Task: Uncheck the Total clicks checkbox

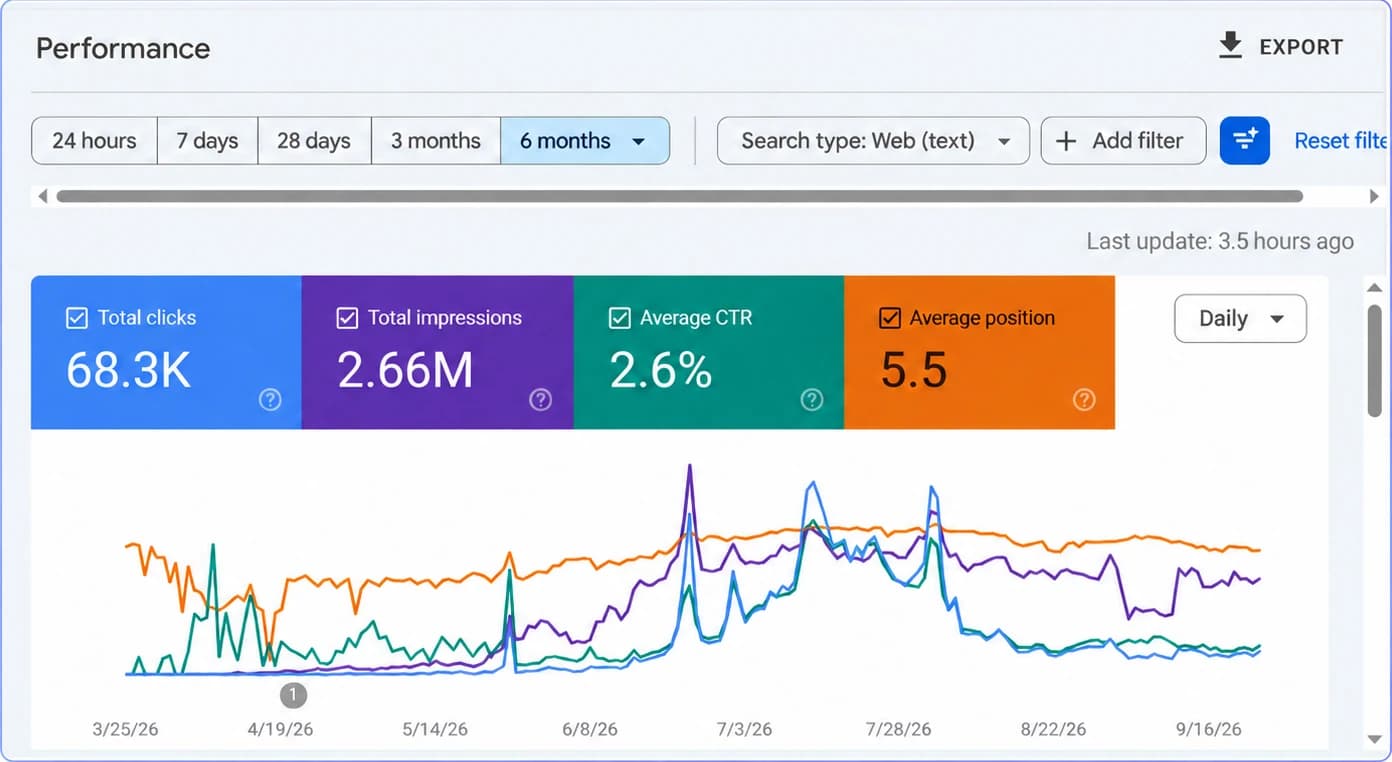Action: 76,318
